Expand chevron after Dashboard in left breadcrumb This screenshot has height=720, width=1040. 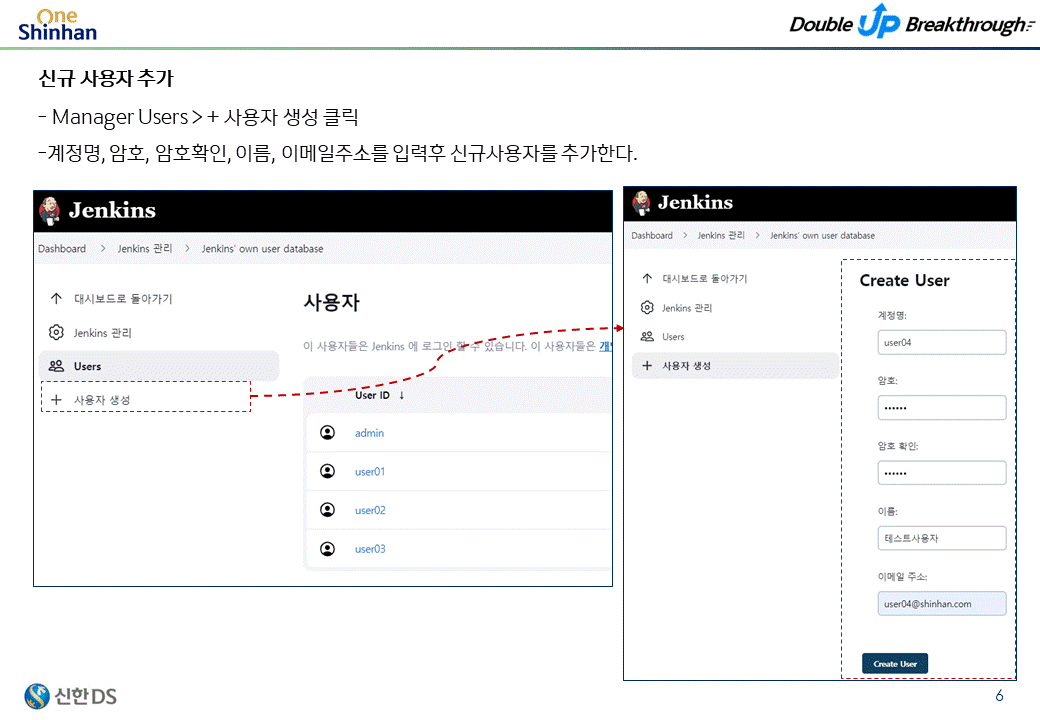tap(103, 249)
